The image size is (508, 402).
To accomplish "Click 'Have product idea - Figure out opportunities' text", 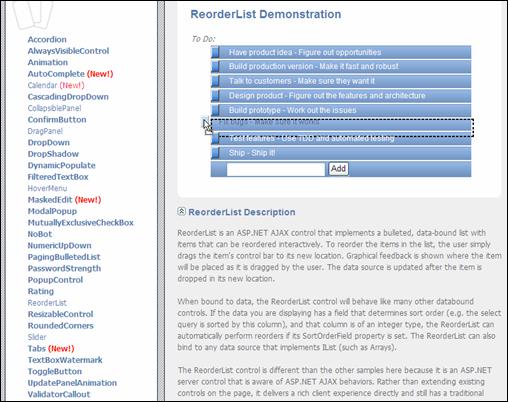I will pos(305,53).
